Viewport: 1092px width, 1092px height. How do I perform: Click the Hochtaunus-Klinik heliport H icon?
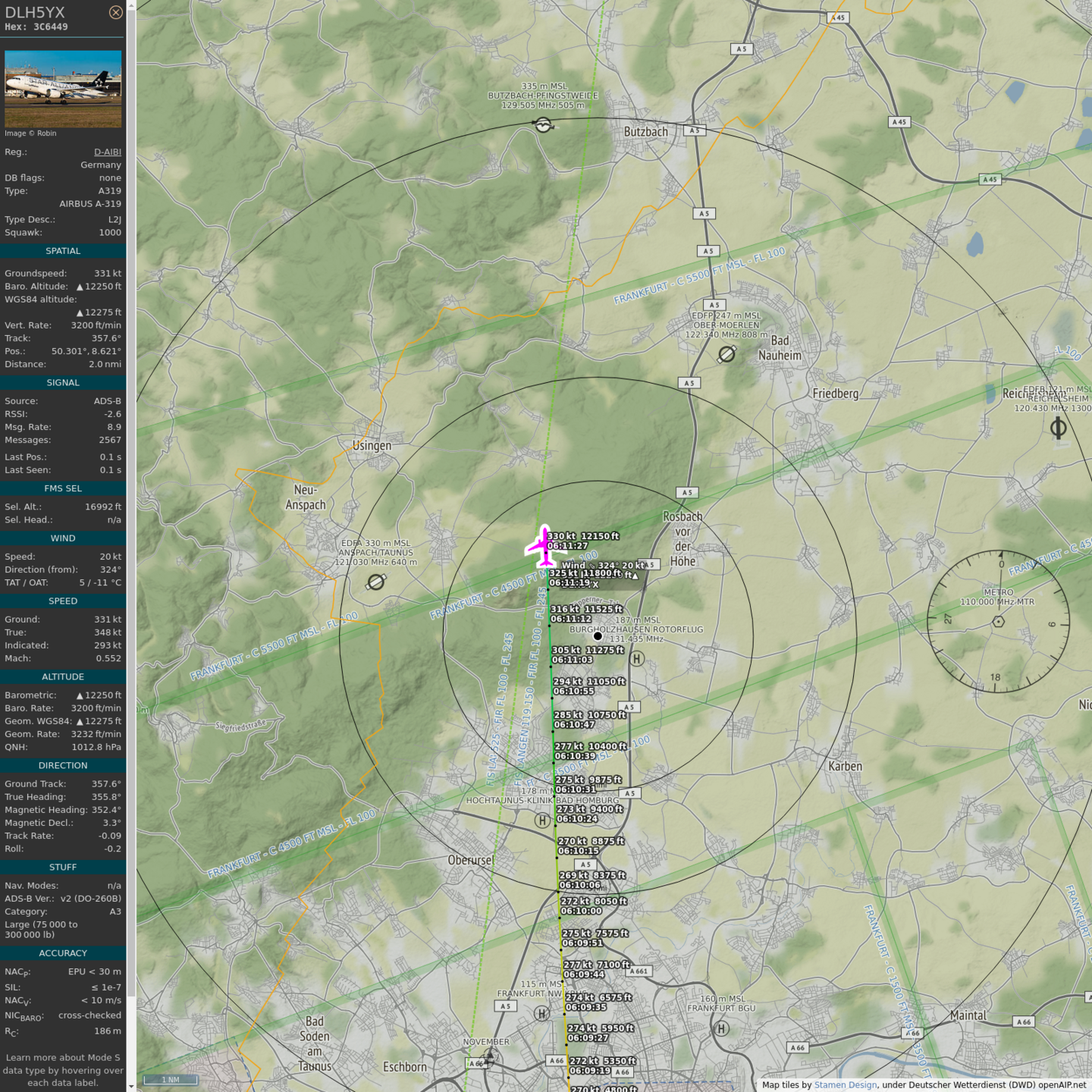[x=541, y=820]
